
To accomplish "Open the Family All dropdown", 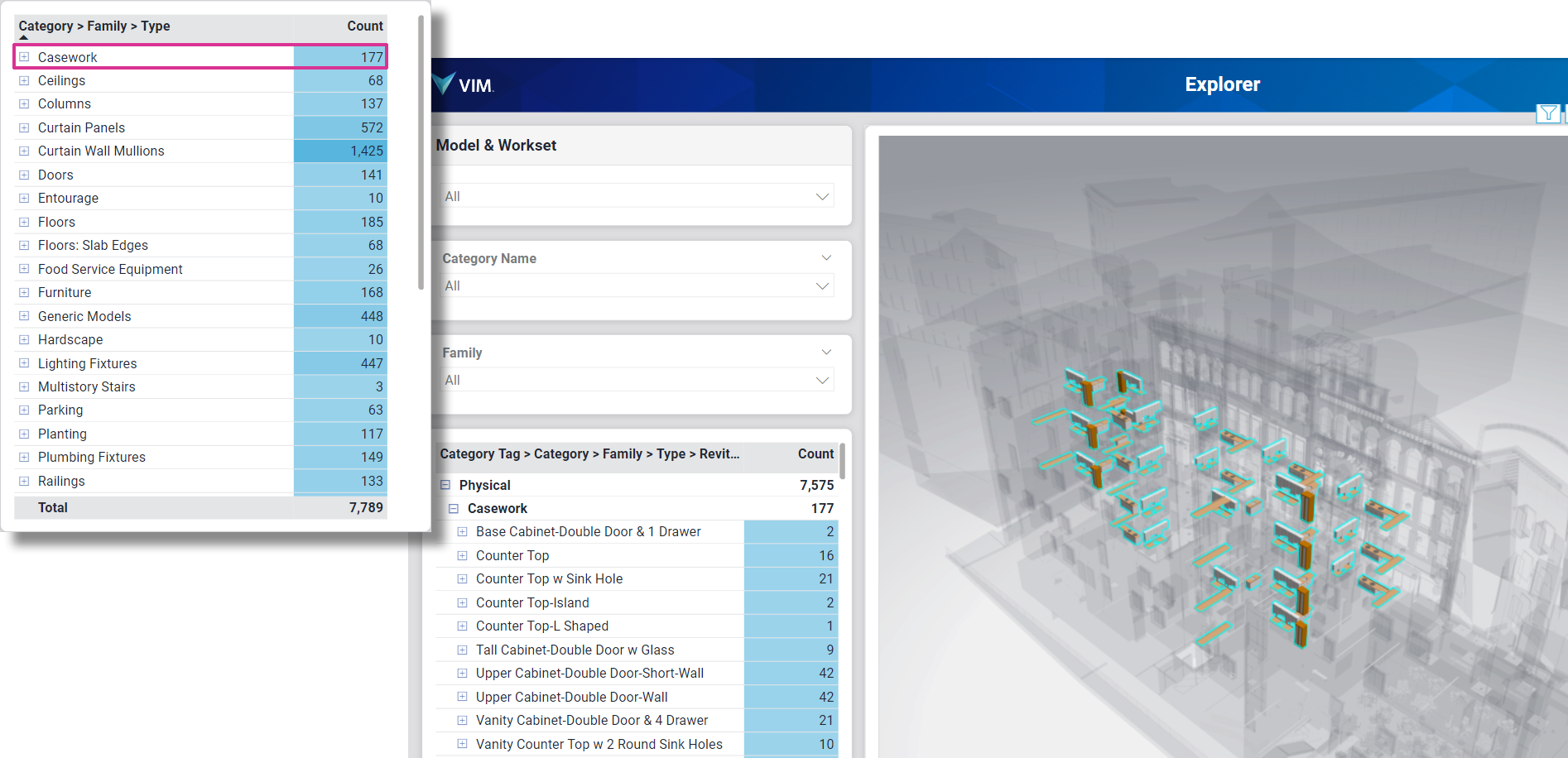I will pos(637,380).
